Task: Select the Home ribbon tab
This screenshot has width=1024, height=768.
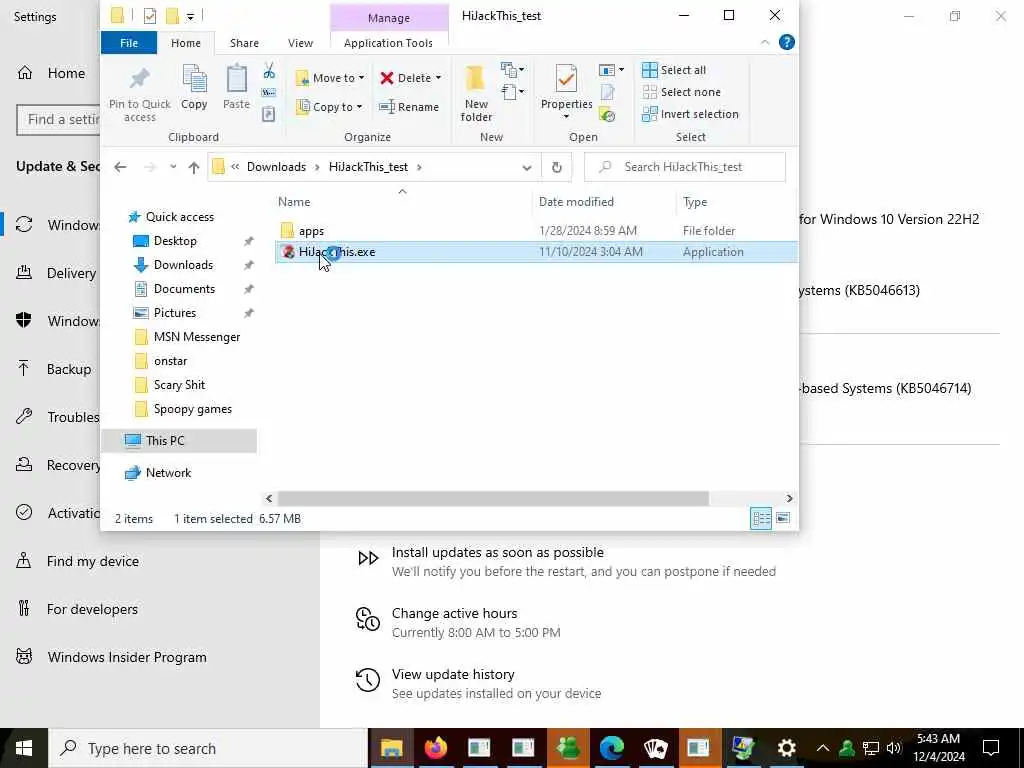Action: click(x=185, y=43)
